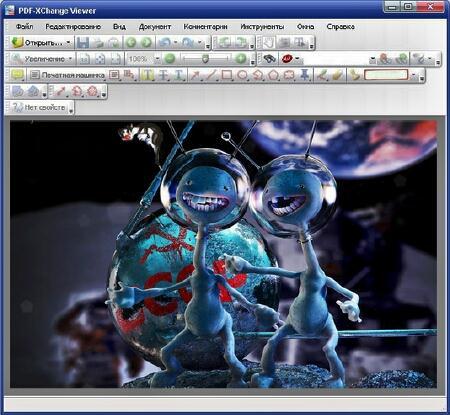Click the green zoom-in plus button
Image resolution: width=450 pixels, height=415 pixels.
tap(240, 59)
